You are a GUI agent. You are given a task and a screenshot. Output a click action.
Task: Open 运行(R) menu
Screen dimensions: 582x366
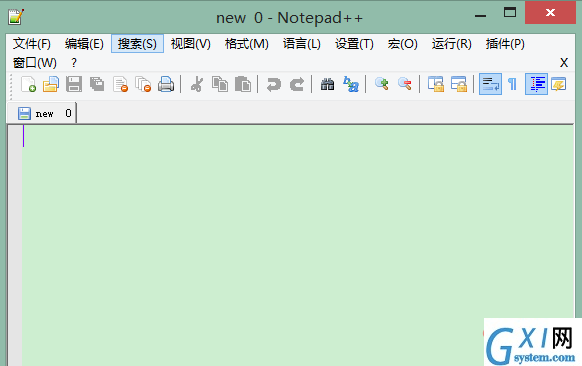(x=452, y=44)
